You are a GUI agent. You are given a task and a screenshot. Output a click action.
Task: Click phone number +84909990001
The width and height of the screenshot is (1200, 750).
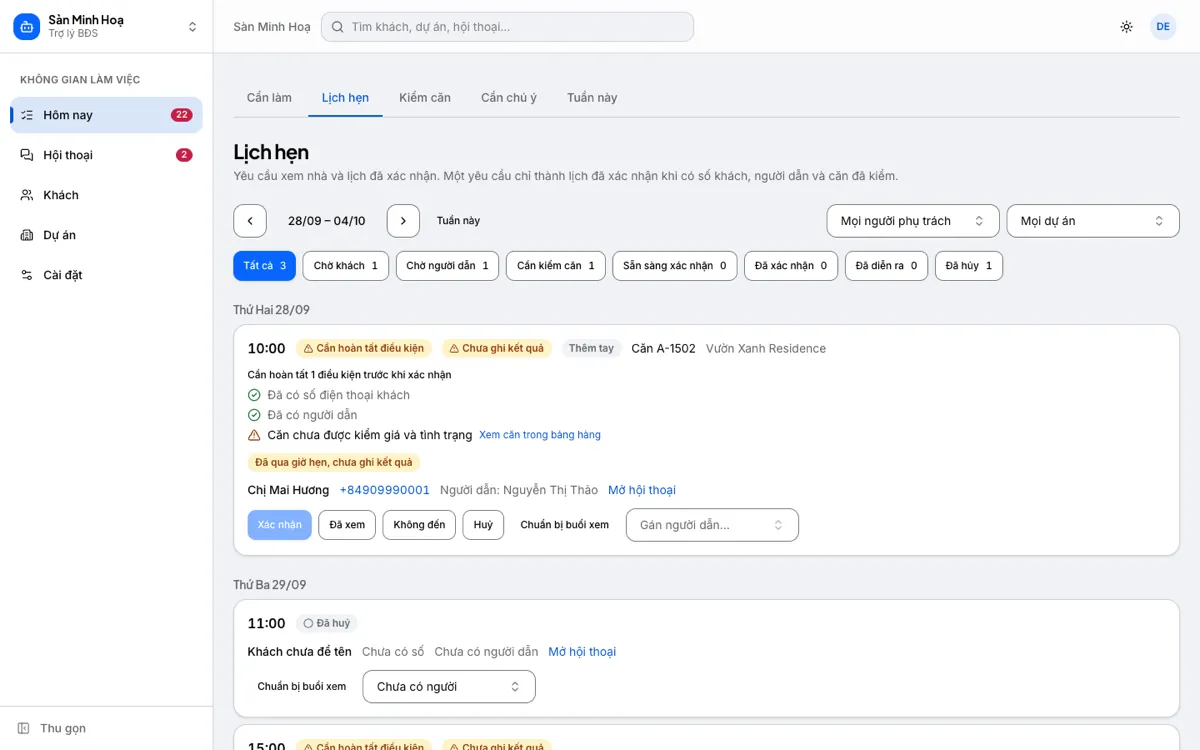pyautogui.click(x=385, y=490)
